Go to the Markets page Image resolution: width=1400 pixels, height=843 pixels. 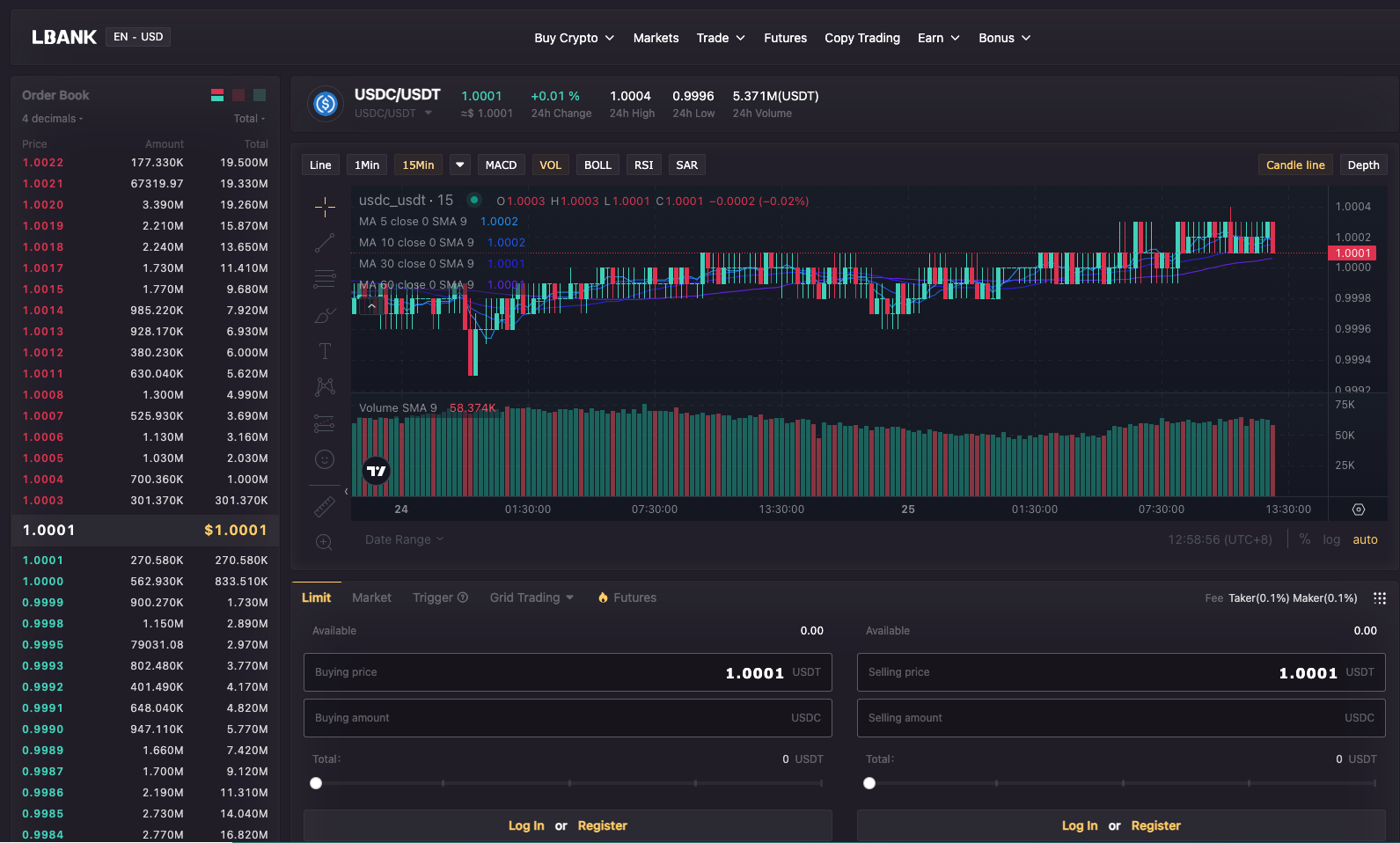pos(656,38)
